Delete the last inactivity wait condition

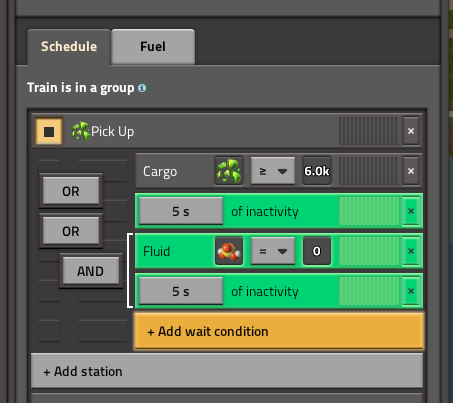(x=411, y=291)
